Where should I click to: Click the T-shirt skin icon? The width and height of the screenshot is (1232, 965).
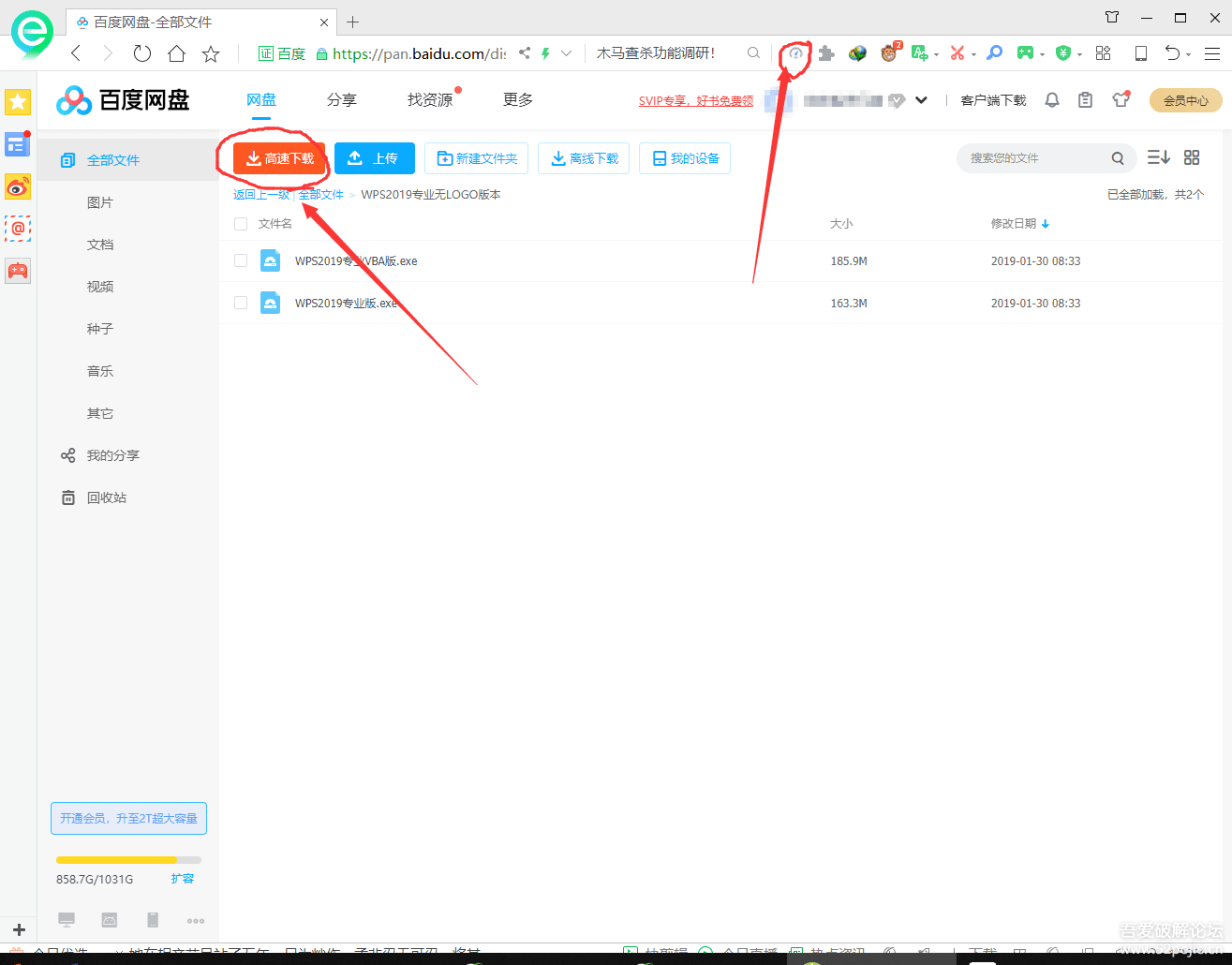point(1121,99)
